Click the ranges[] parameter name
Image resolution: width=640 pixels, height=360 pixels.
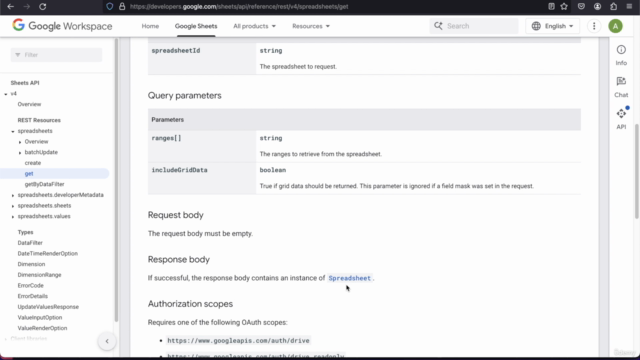pos(166,138)
